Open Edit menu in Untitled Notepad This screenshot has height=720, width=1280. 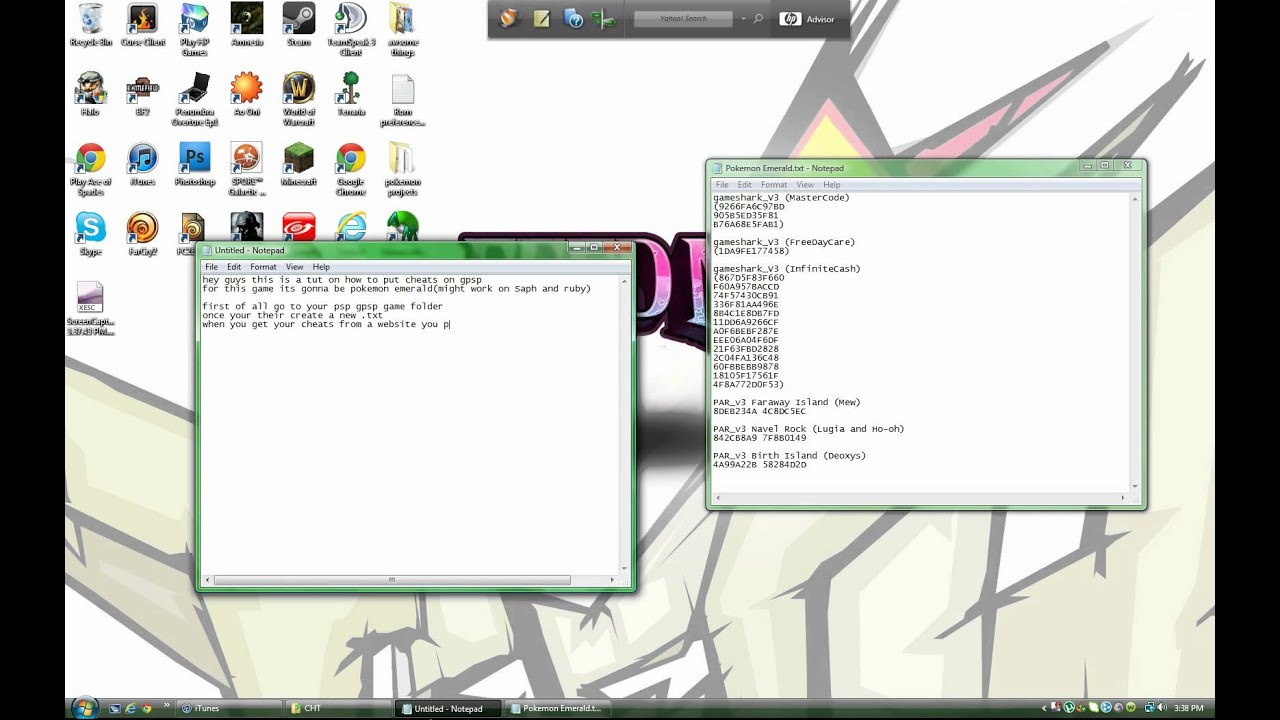pyautogui.click(x=234, y=267)
